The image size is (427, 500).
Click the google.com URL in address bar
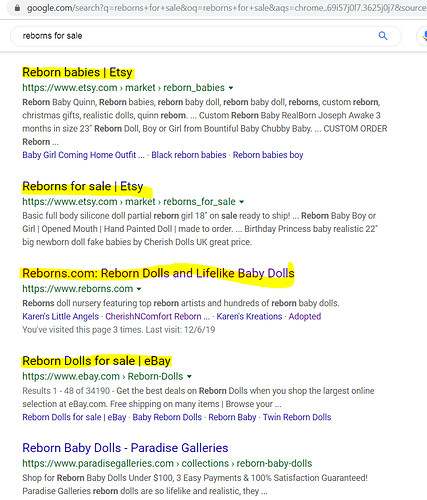(226, 8)
